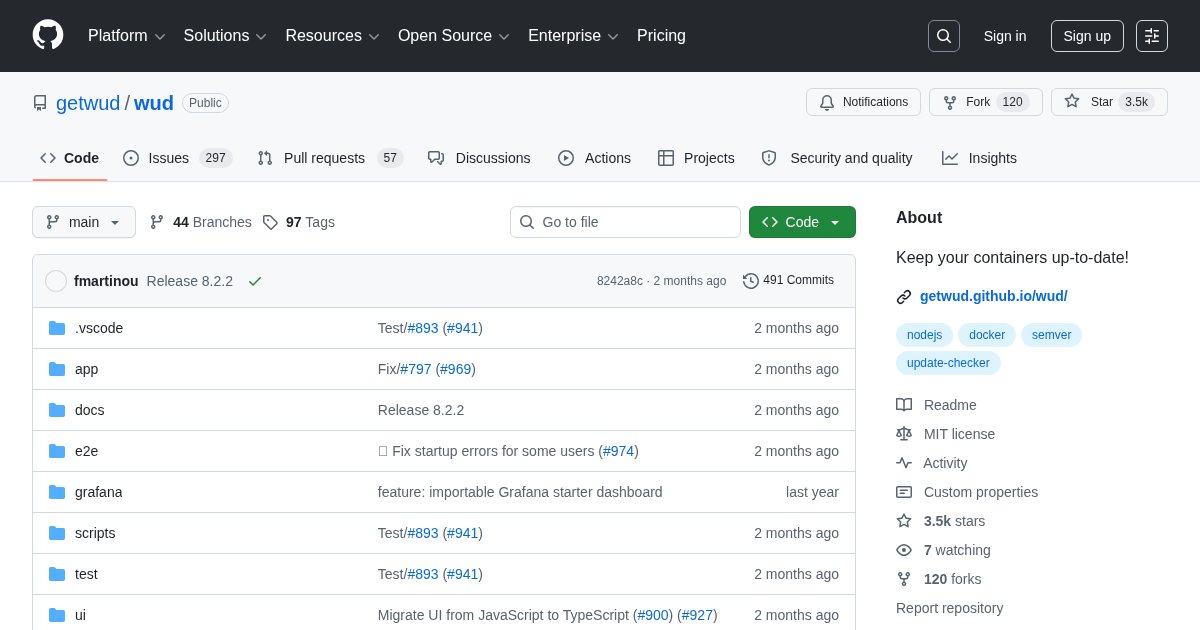Viewport: 1200px width, 630px height.
Task: Expand the Platform menu
Action: click(127, 36)
